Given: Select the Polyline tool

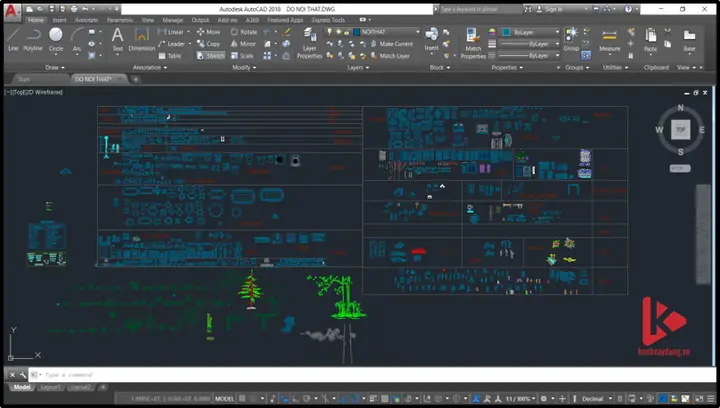Looking at the screenshot, I should (33, 39).
